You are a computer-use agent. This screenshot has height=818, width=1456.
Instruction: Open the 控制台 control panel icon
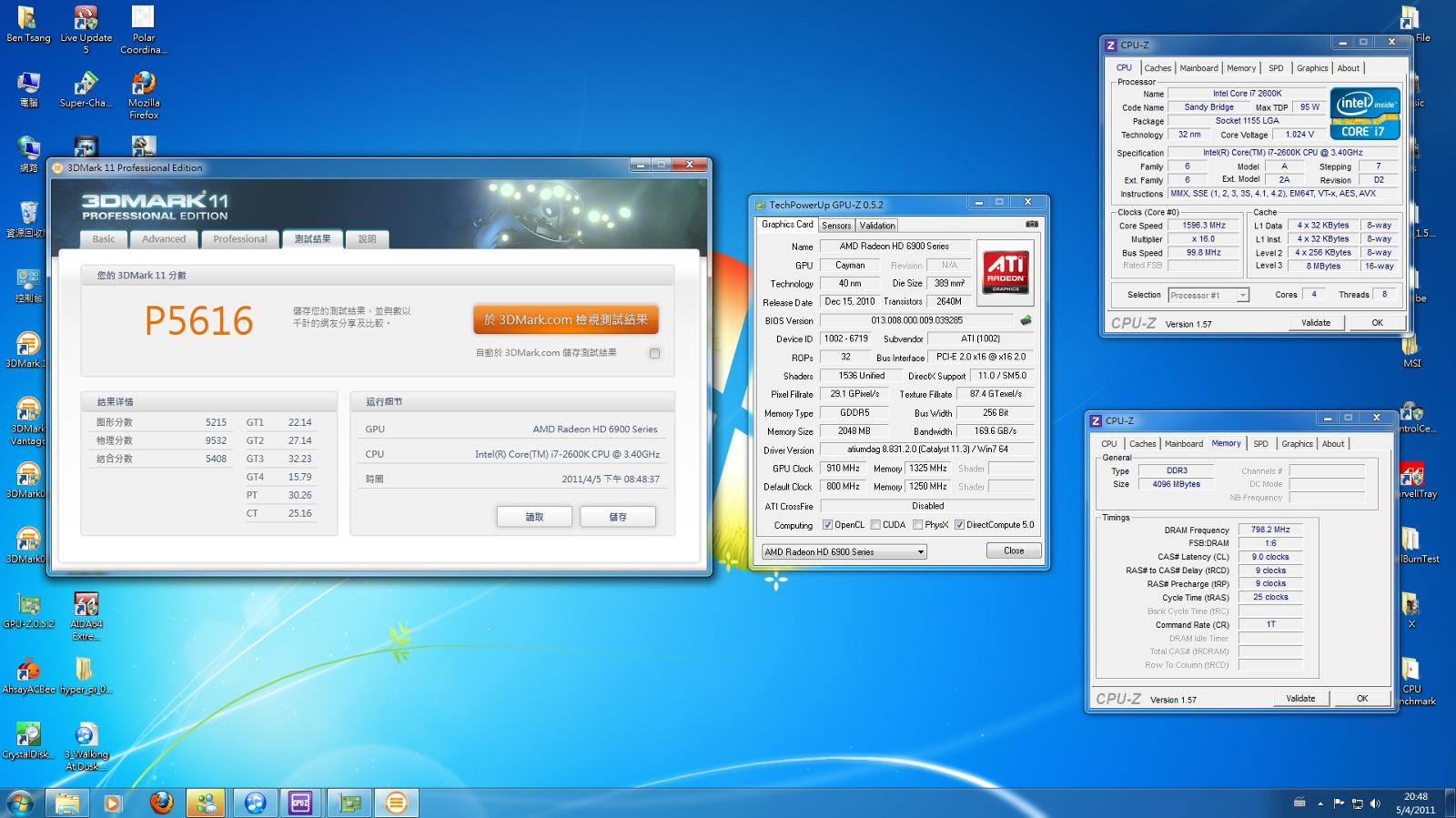pos(28,285)
